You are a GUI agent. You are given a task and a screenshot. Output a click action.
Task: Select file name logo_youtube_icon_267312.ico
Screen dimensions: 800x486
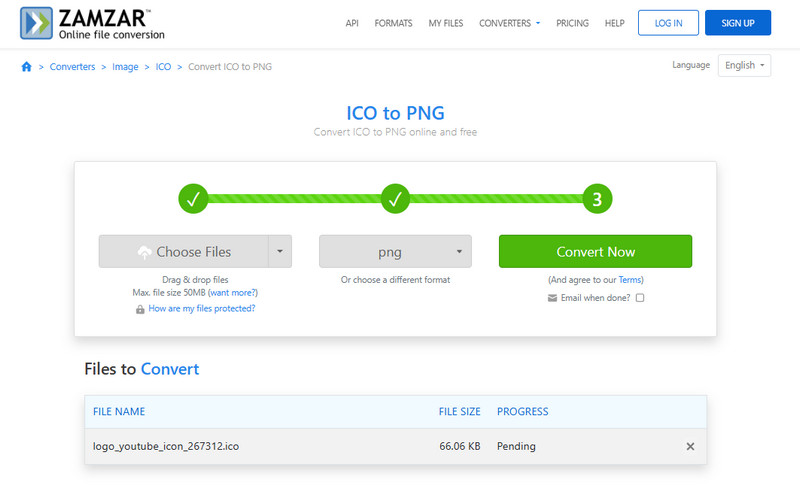(x=166, y=446)
